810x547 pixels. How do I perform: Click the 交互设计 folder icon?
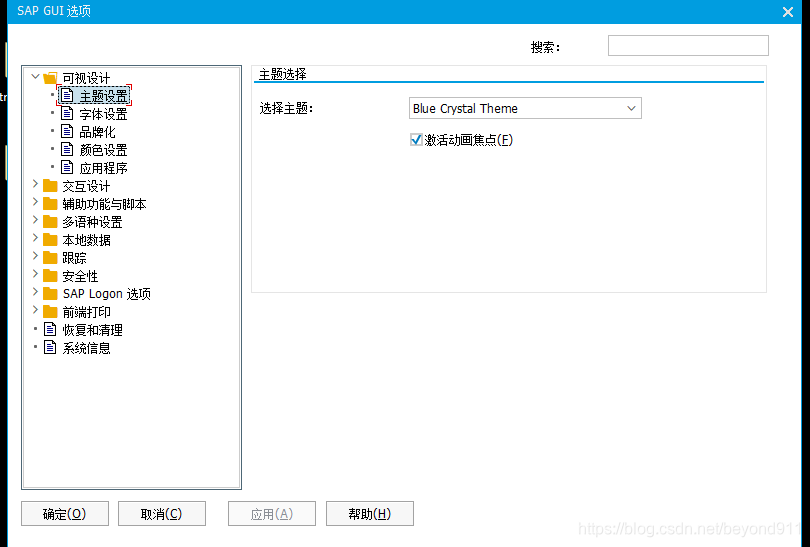click(x=50, y=185)
